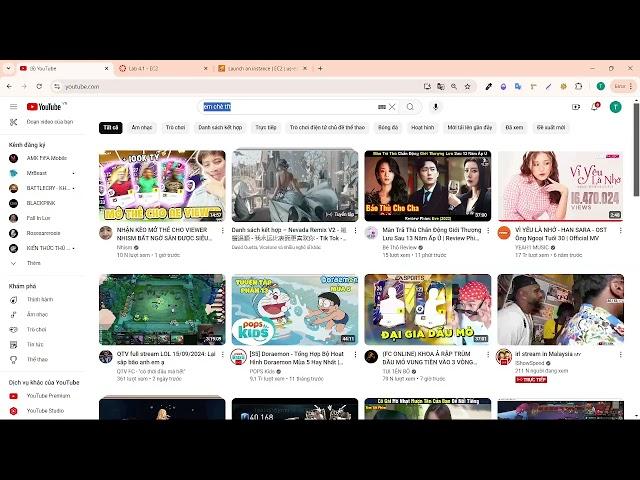
Task: Select the Đã xem filter chip
Action: pos(514,128)
